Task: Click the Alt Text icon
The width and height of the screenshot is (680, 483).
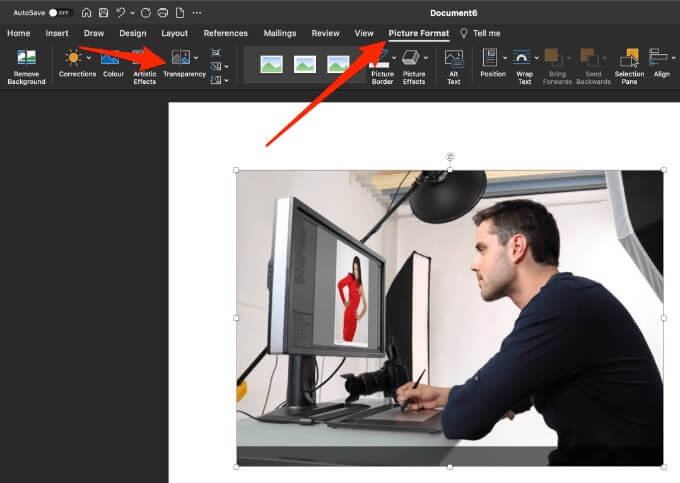Action: (x=454, y=58)
